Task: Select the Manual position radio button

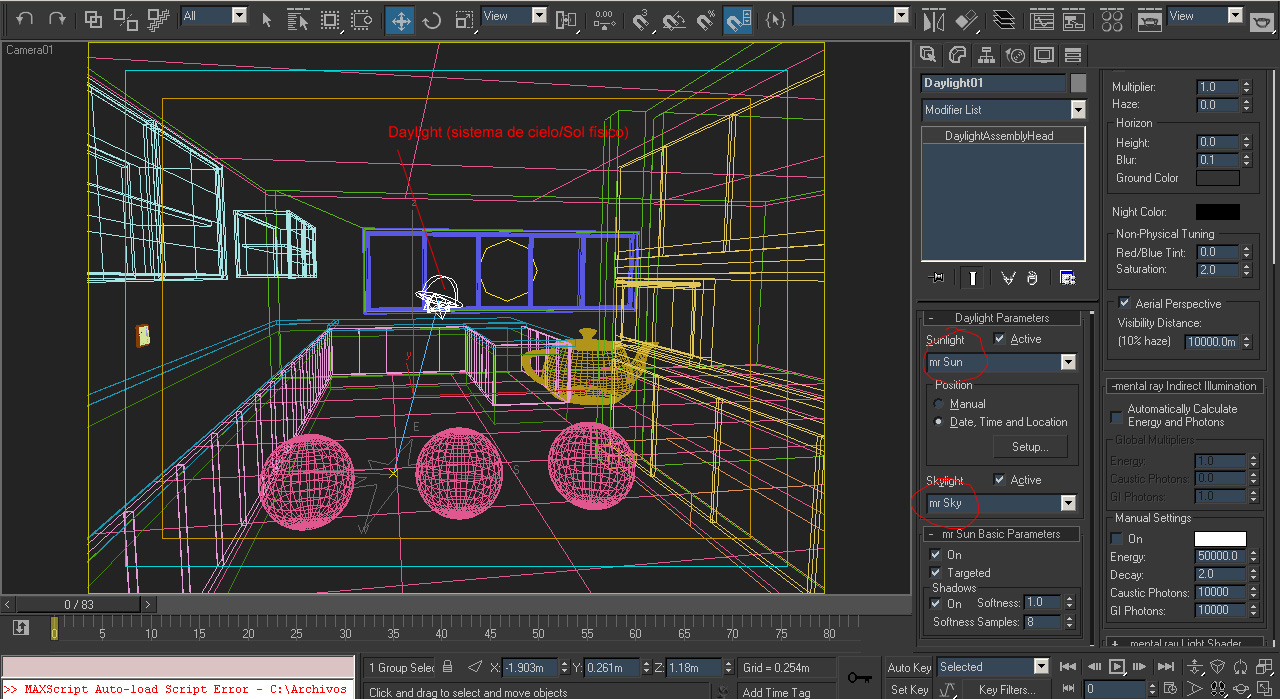Action: (x=939, y=404)
